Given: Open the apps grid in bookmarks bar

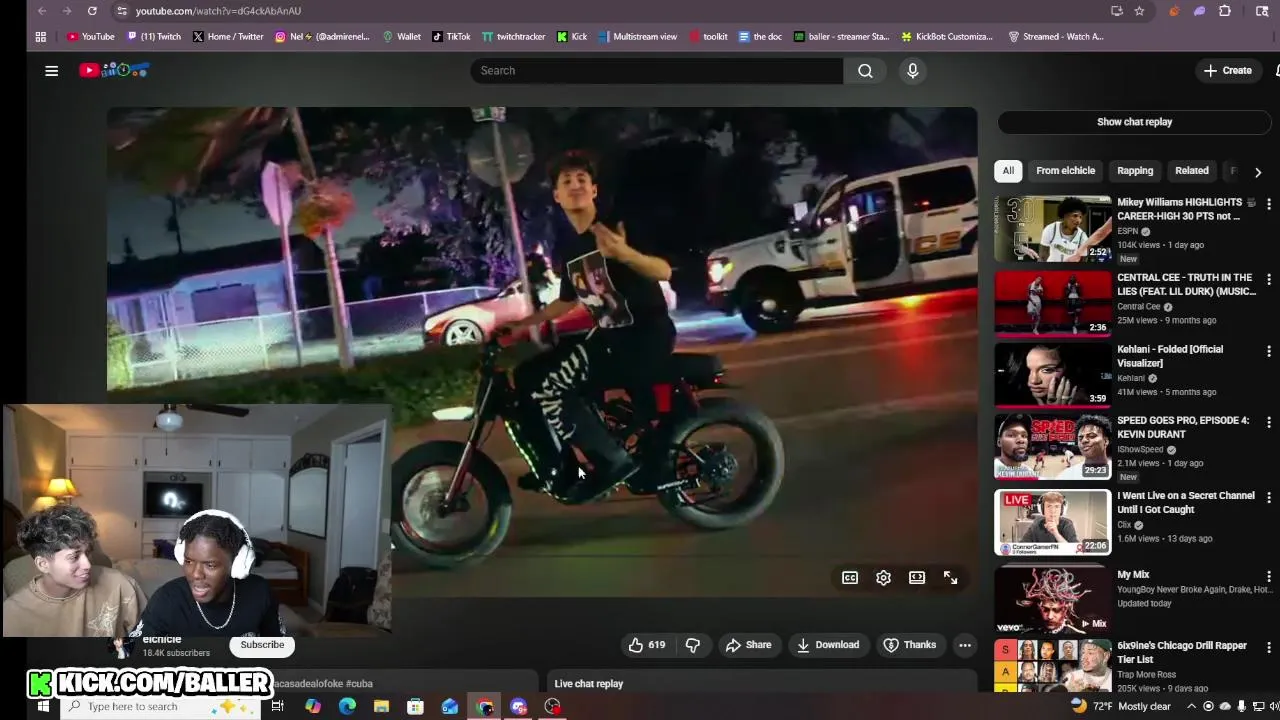Looking at the screenshot, I should 40,37.
